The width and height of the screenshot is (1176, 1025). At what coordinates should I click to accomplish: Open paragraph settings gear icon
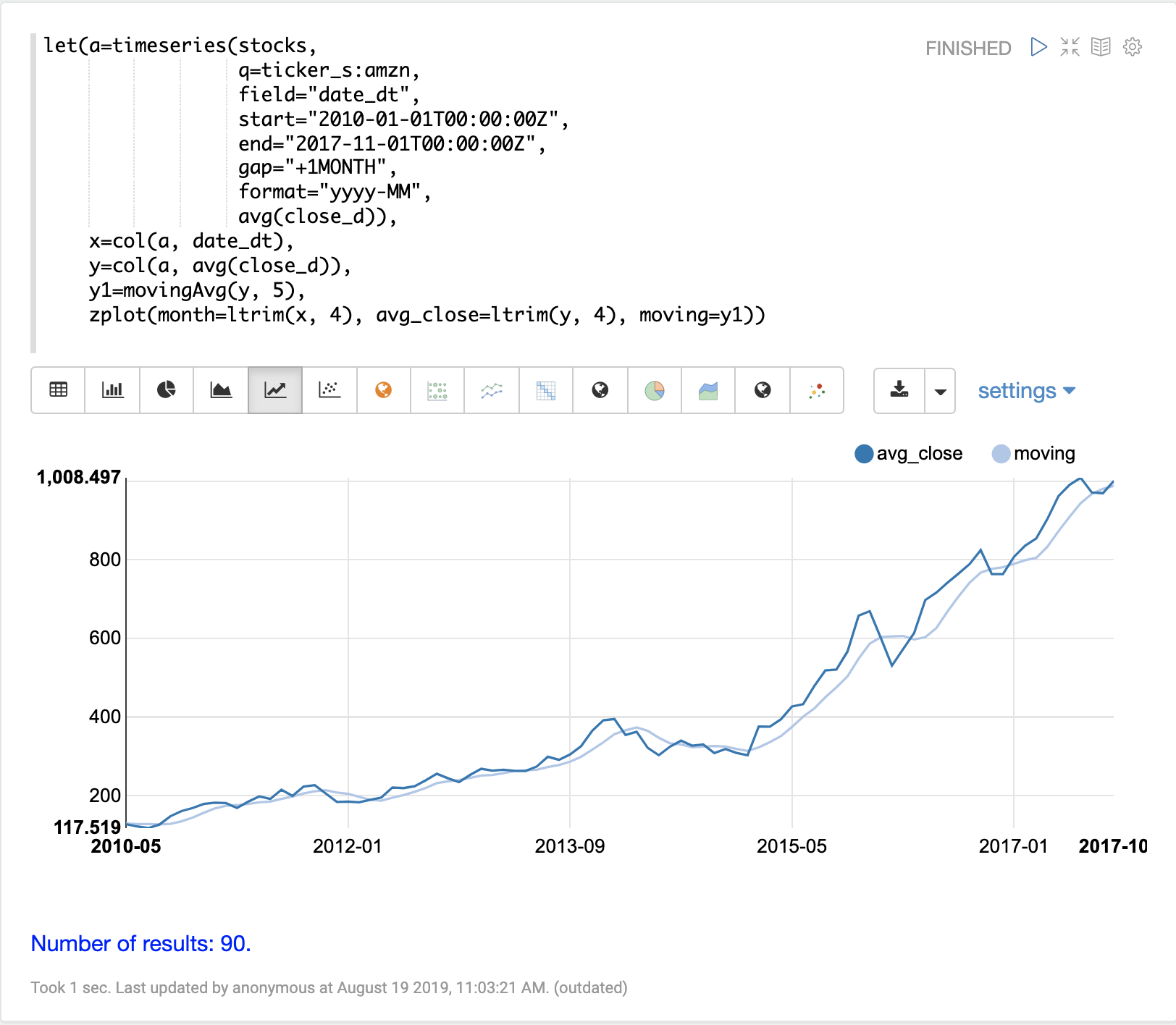point(1133,47)
